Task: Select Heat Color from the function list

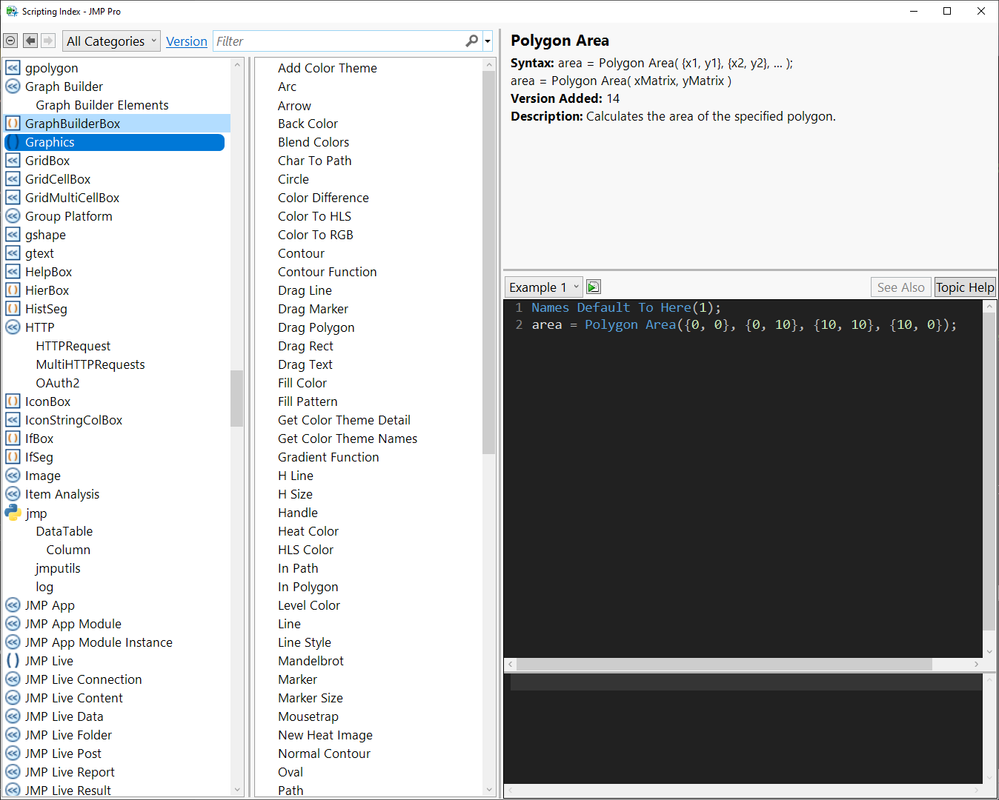Action: point(307,531)
